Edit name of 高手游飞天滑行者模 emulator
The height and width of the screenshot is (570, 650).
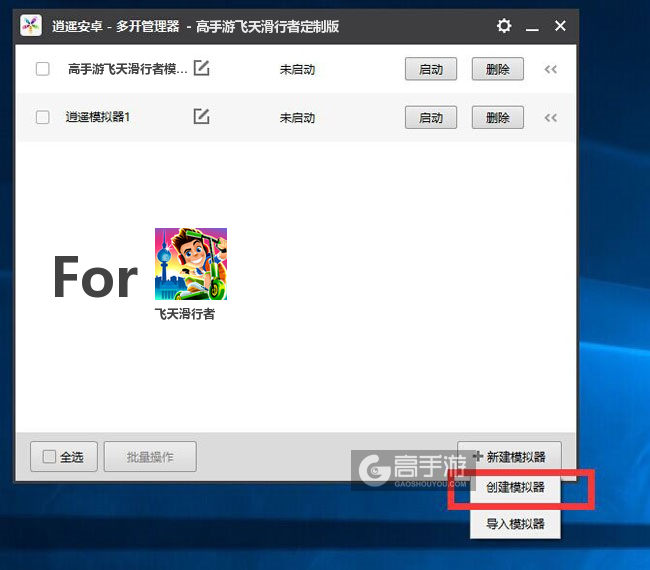tap(201, 68)
